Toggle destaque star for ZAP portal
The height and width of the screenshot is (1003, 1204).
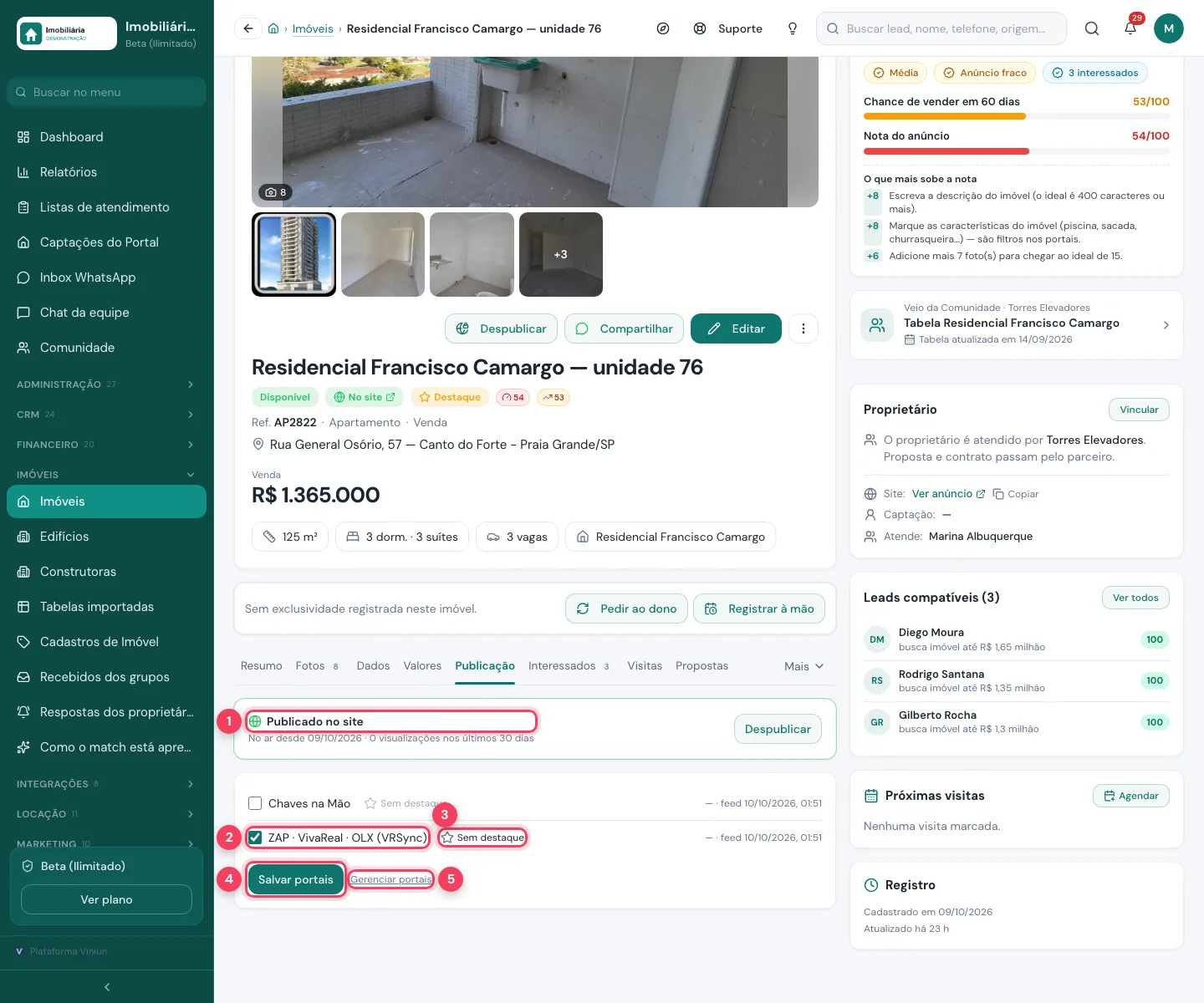click(482, 838)
